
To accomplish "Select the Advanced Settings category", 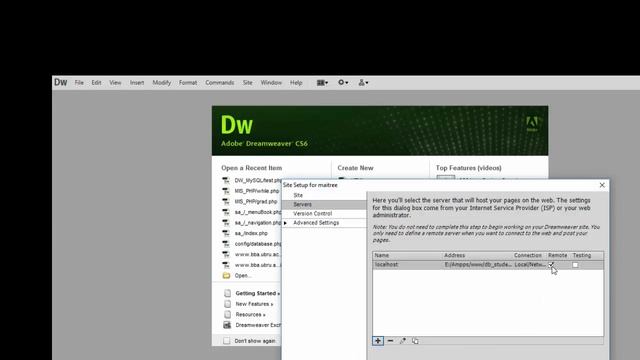I will coord(324,223).
